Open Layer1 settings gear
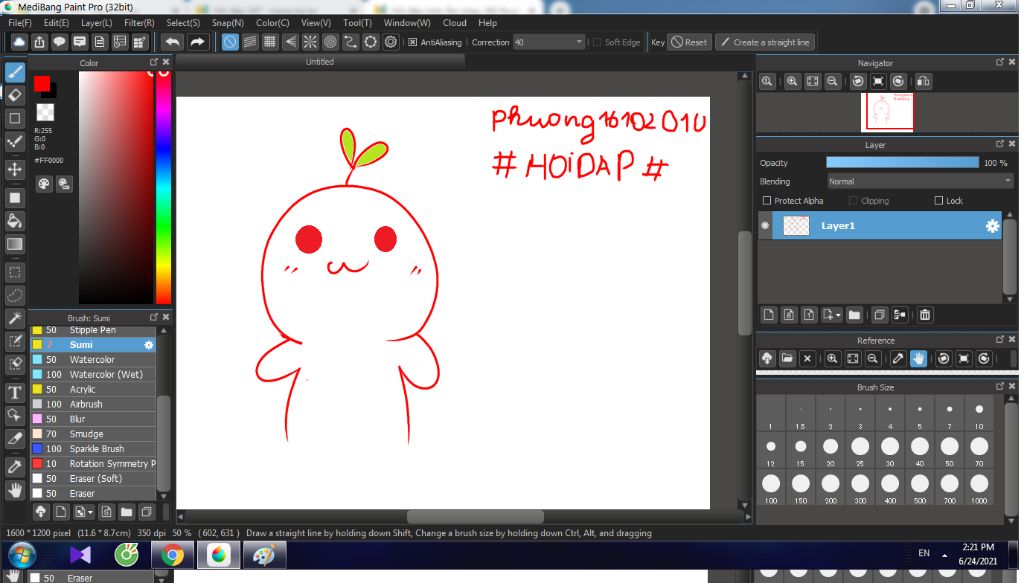The width and height of the screenshot is (1024, 583). 992,226
